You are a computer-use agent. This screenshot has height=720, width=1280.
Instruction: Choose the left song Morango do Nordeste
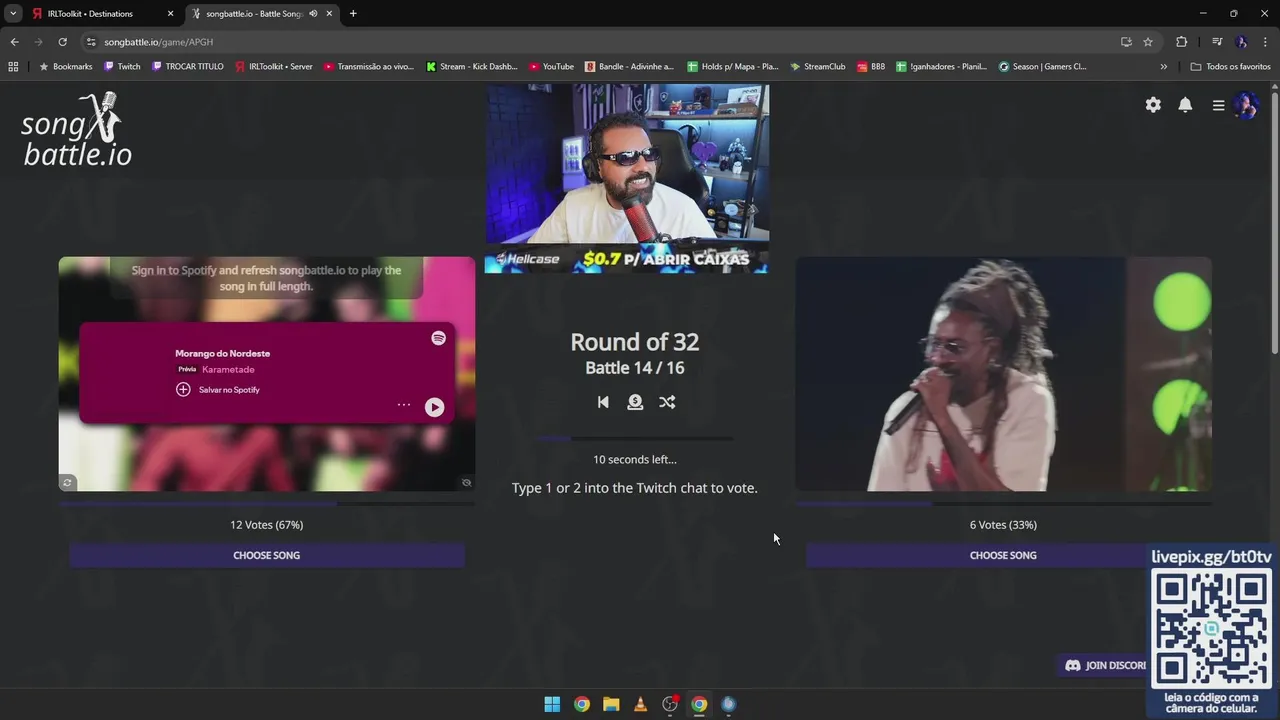(267, 555)
